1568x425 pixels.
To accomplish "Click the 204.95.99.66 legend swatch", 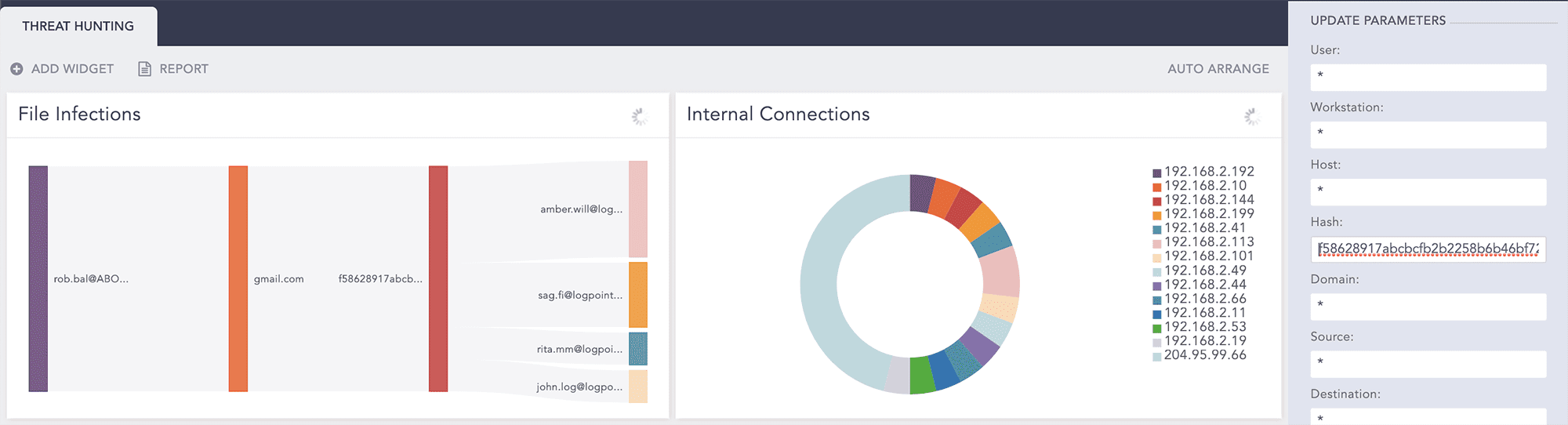I will coord(1157,357).
